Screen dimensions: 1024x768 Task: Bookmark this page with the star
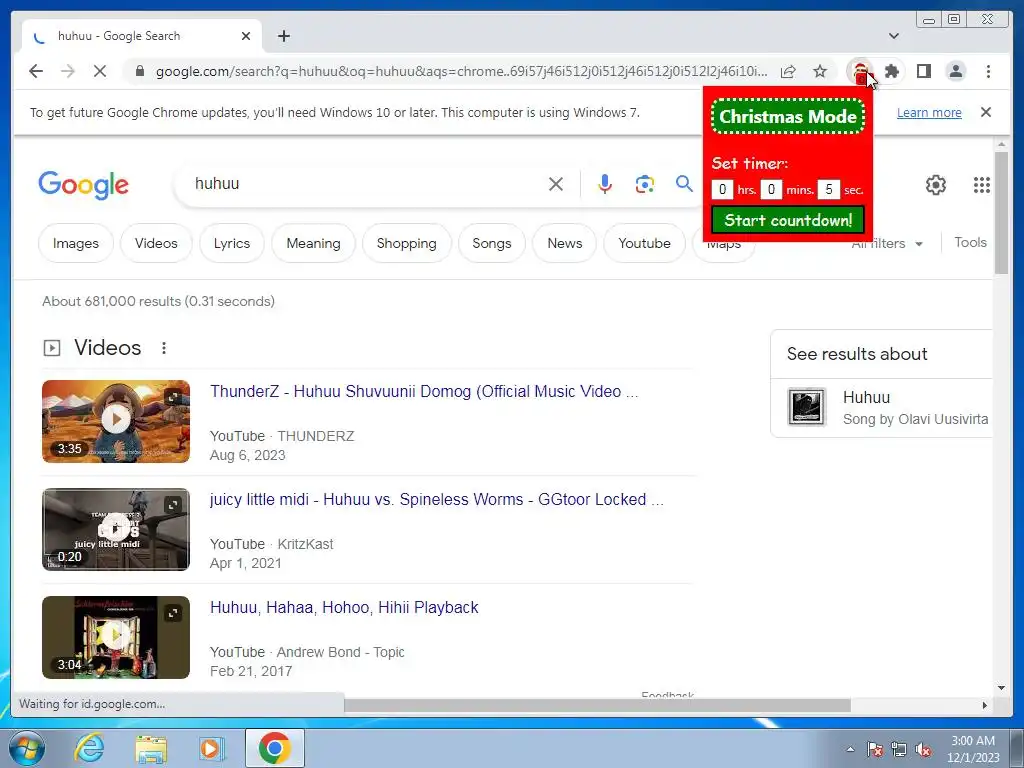[820, 71]
